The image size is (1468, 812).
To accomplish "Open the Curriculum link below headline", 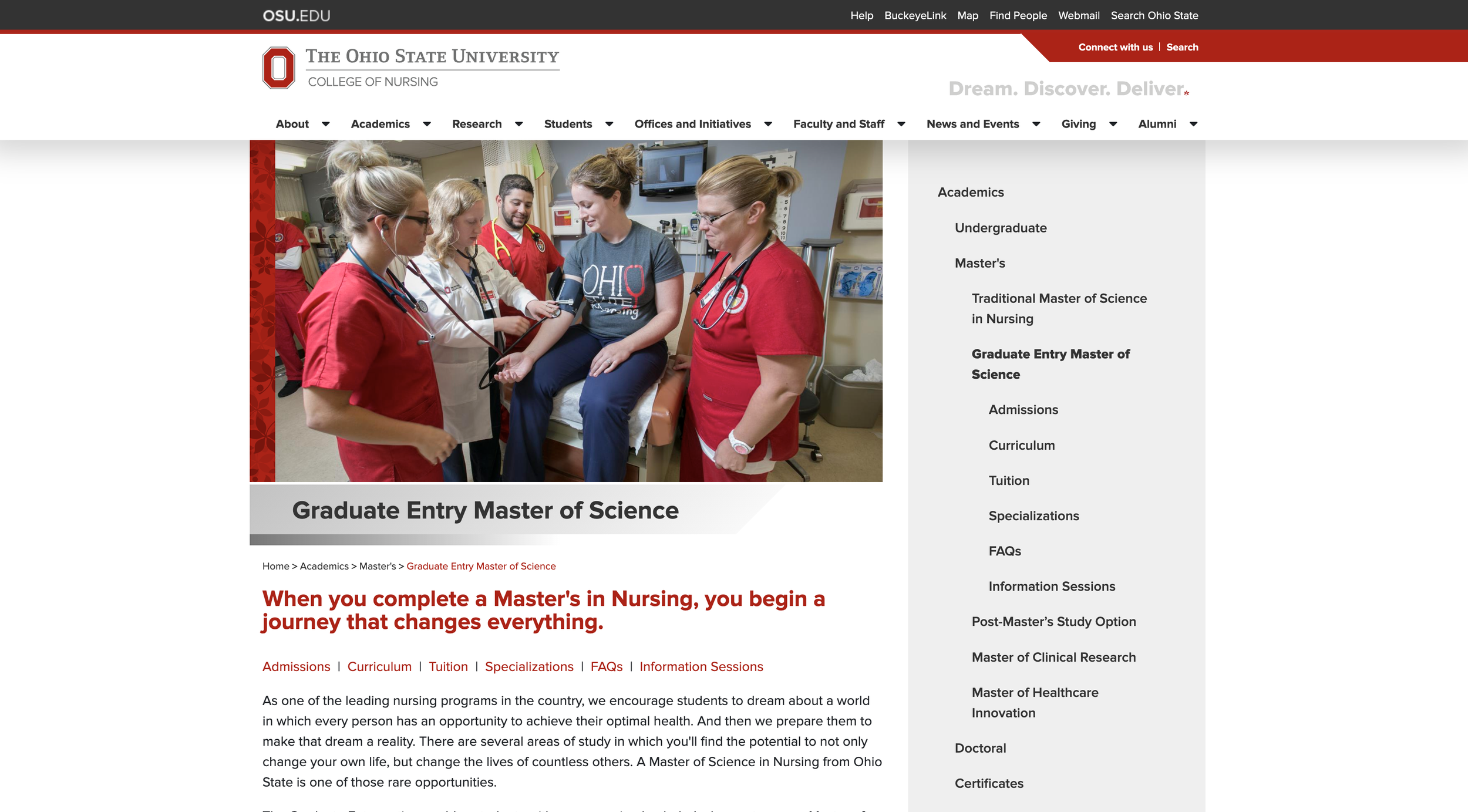I will (379, 666).
